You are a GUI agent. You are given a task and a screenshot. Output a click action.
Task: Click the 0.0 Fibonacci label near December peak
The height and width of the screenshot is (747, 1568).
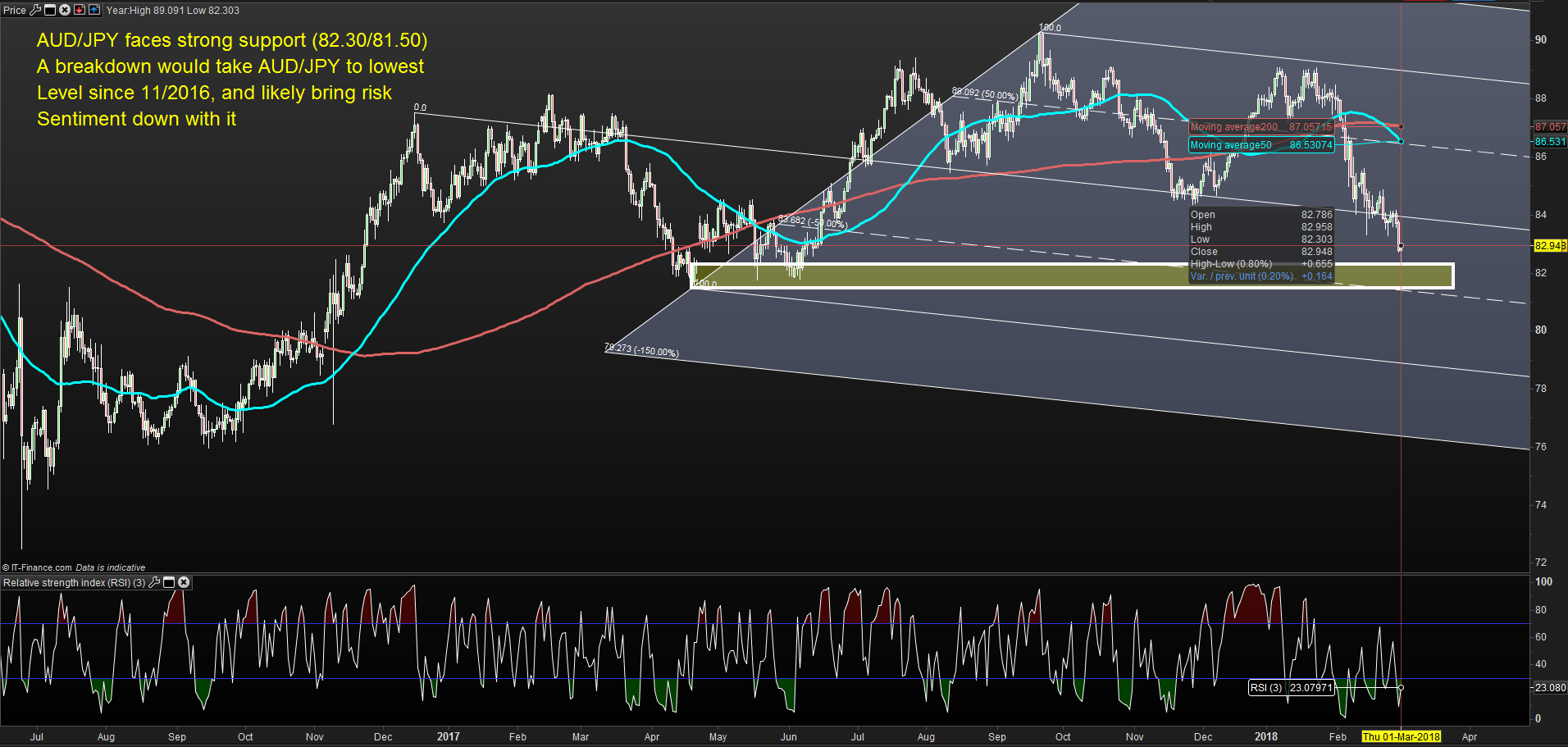420,107
